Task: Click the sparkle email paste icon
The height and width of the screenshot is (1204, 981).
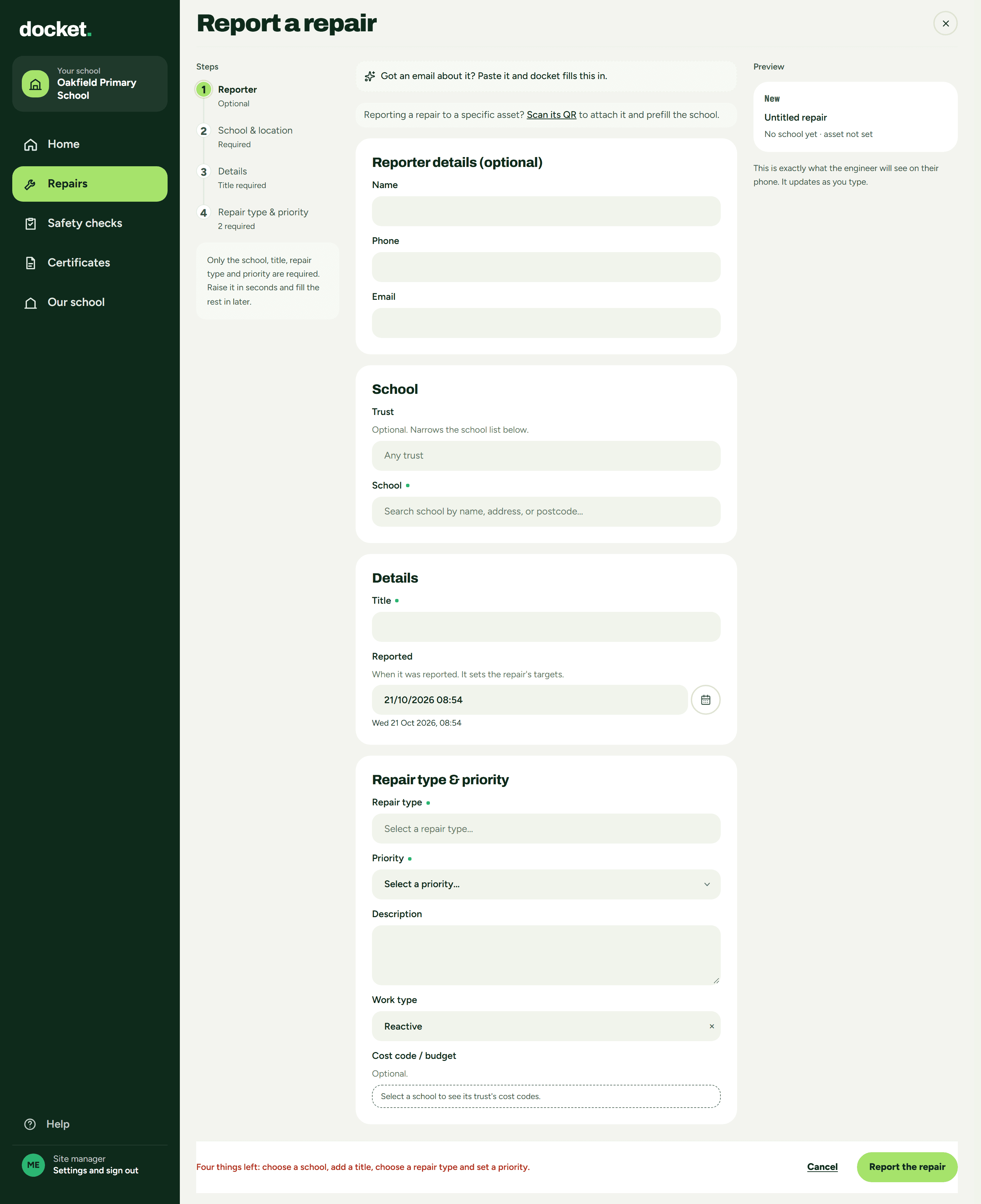Action: point(370,76)
